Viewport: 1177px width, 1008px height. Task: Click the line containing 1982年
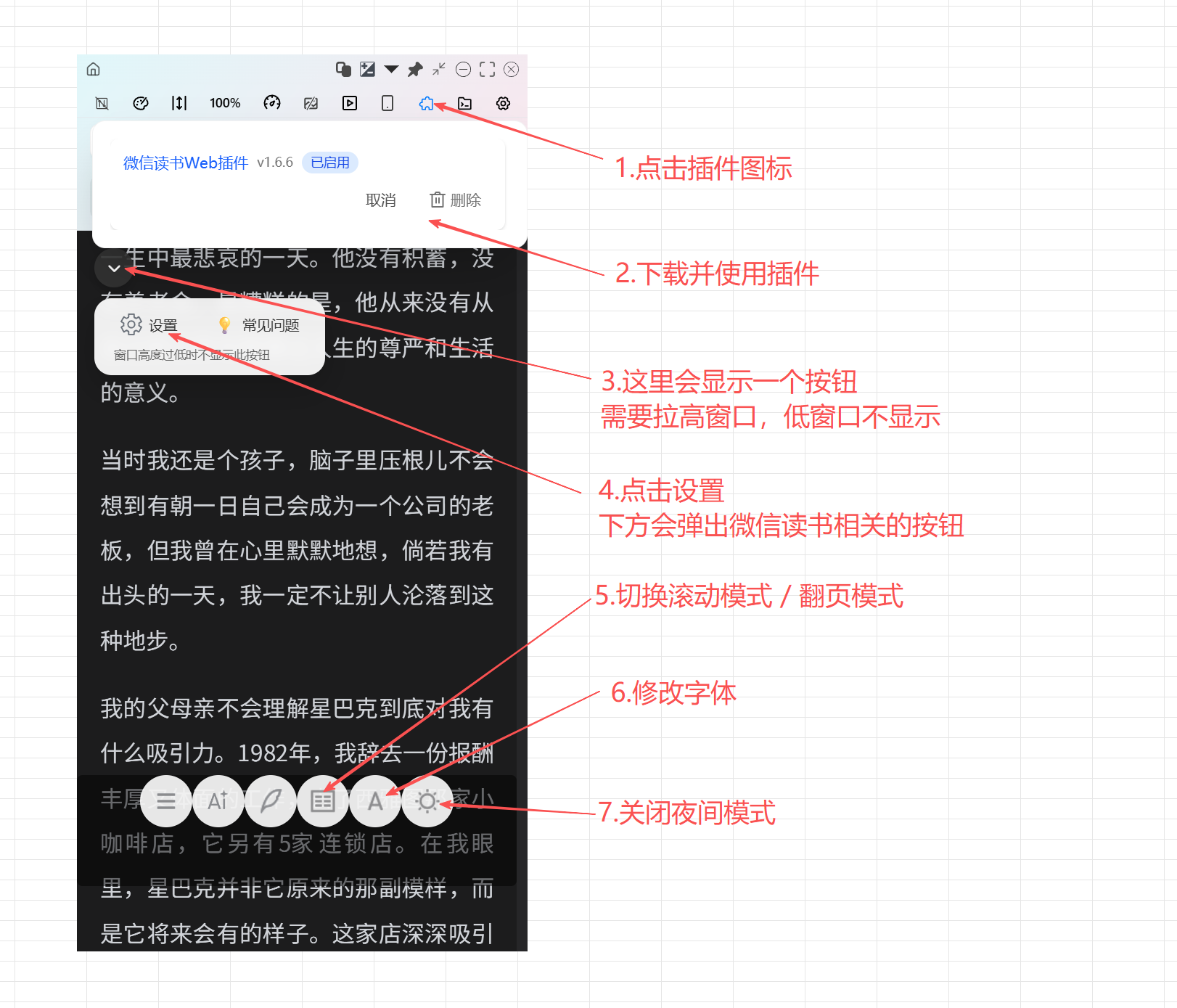click(297, 753)
